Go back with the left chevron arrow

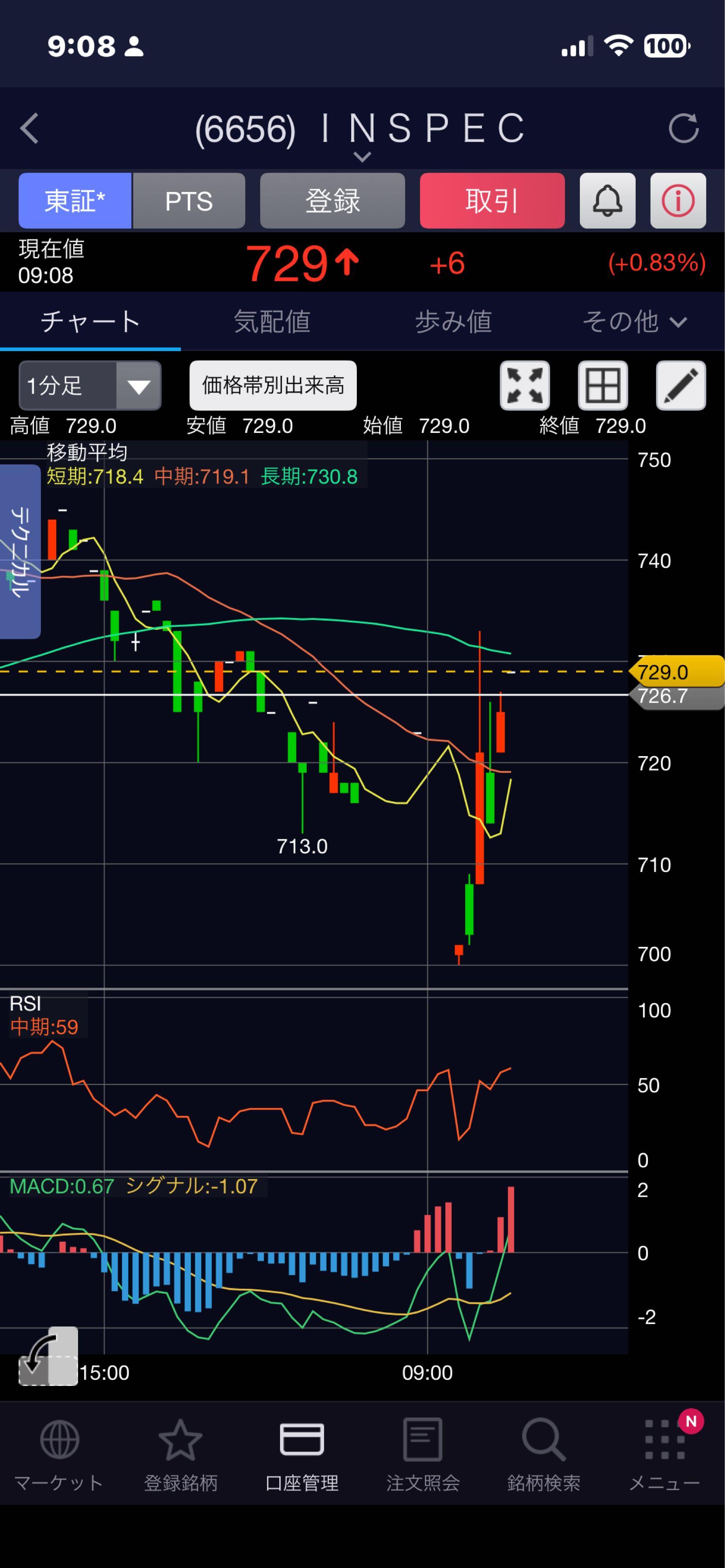(29, 128)
